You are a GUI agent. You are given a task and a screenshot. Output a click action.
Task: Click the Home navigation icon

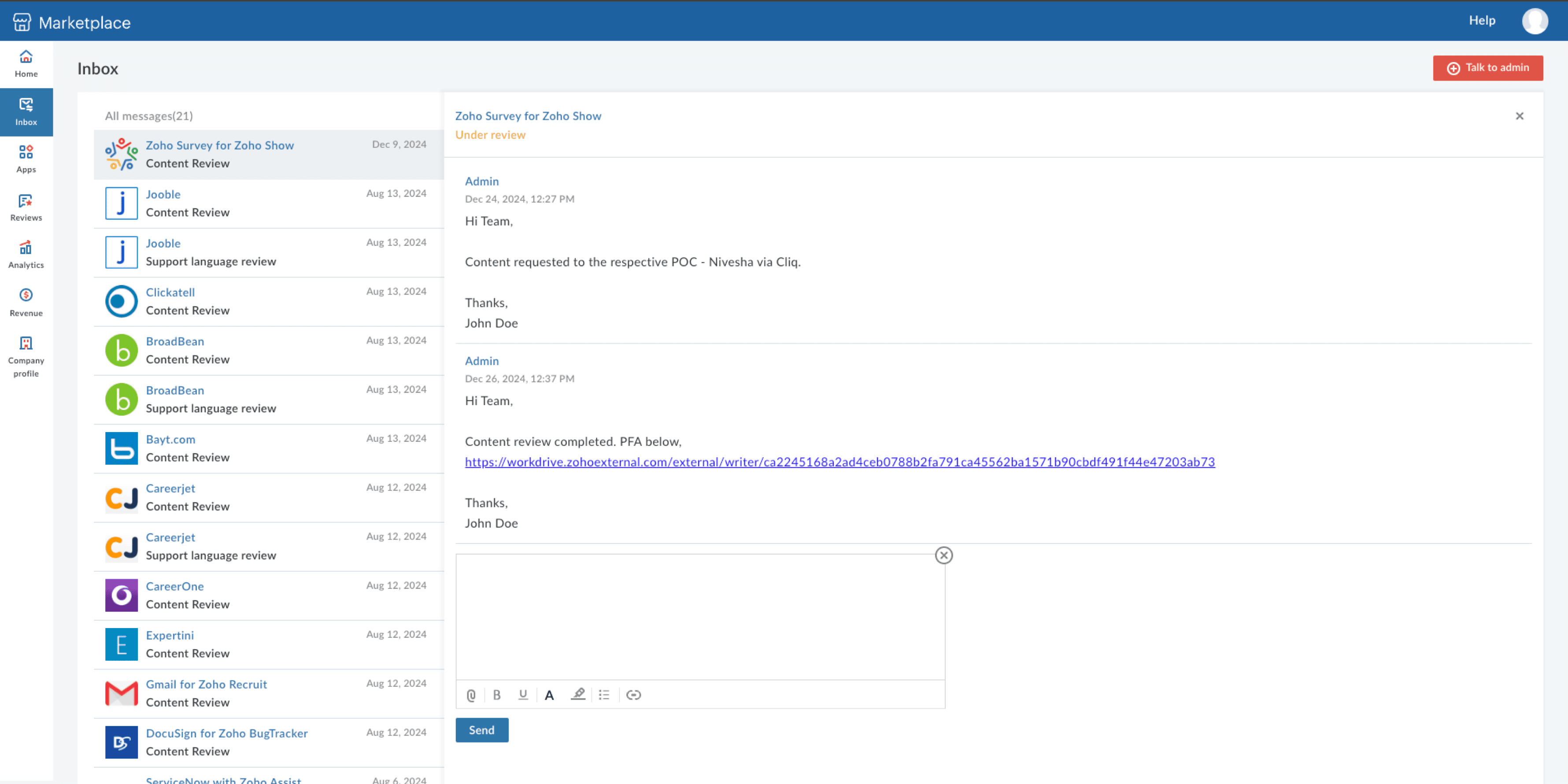26,56
